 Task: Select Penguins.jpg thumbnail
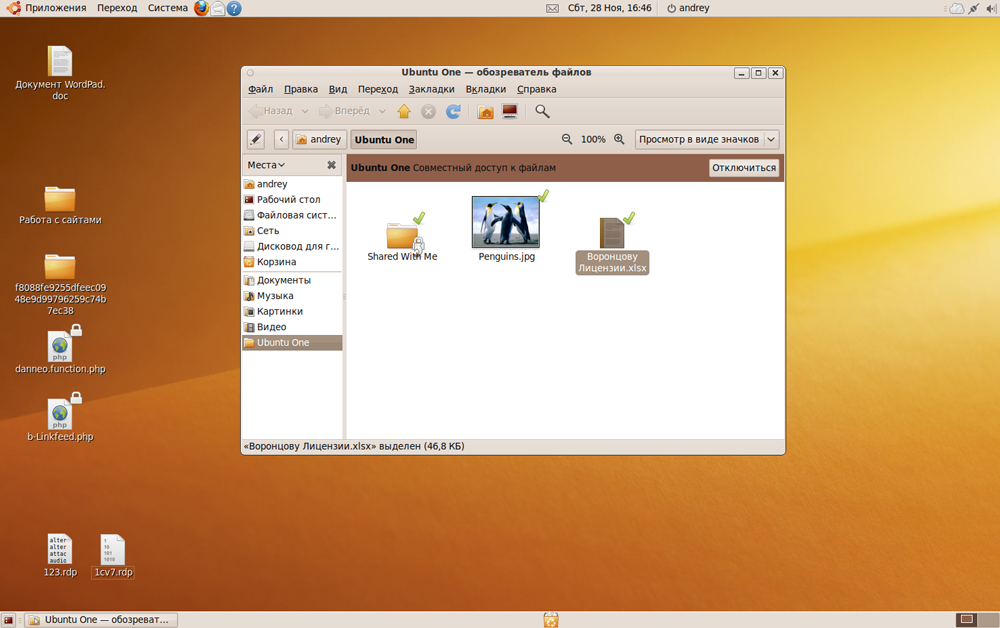(x=506, y=223)
